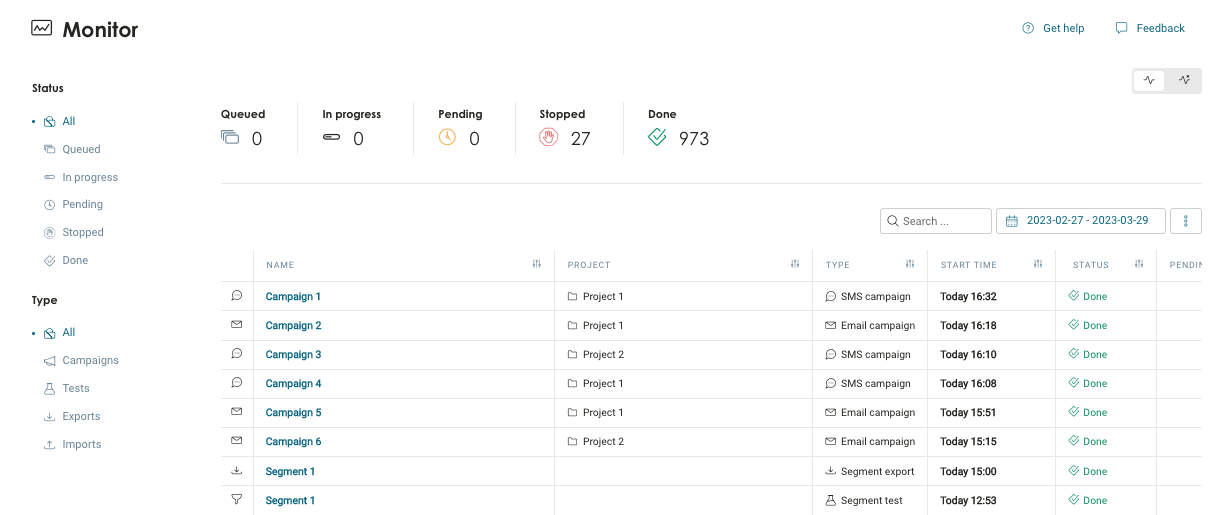Select Exports in Type filter
Viewport: 1213px width, 515px height.
point(81,416)
